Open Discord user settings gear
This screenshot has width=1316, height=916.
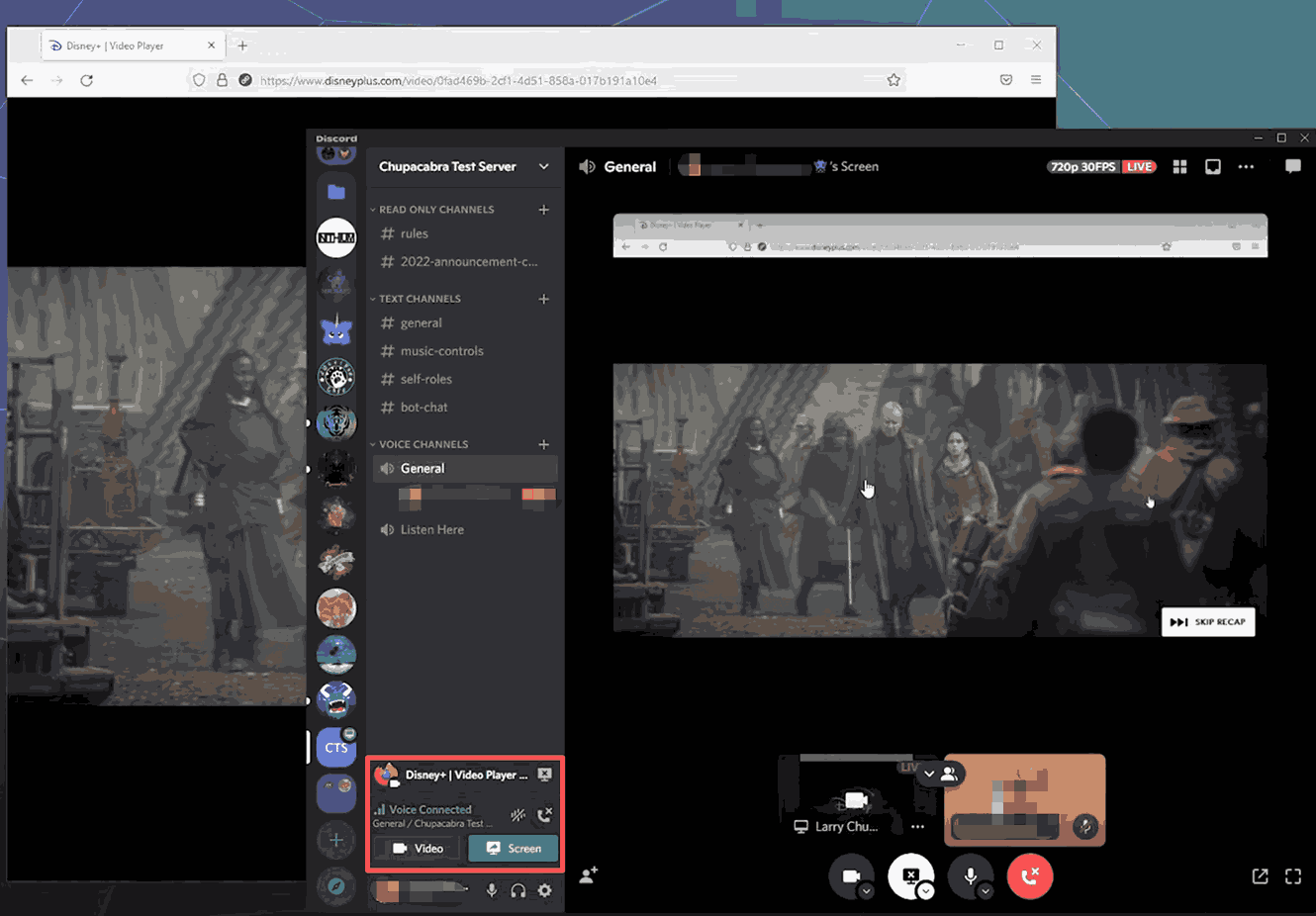pyautogui.click(x=544, y=890)
